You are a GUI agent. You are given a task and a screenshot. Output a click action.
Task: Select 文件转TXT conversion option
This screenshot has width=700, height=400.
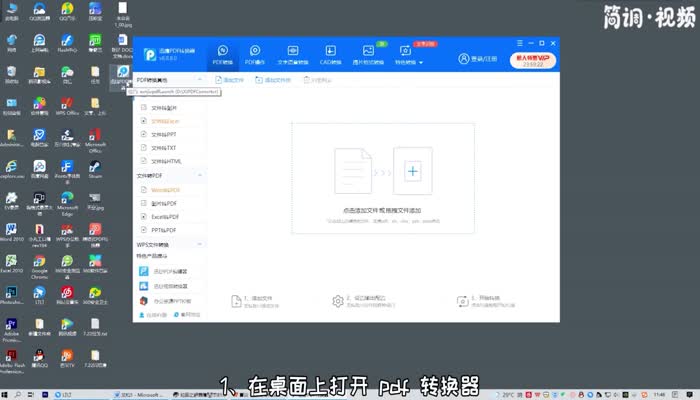[x=163, y=147]
